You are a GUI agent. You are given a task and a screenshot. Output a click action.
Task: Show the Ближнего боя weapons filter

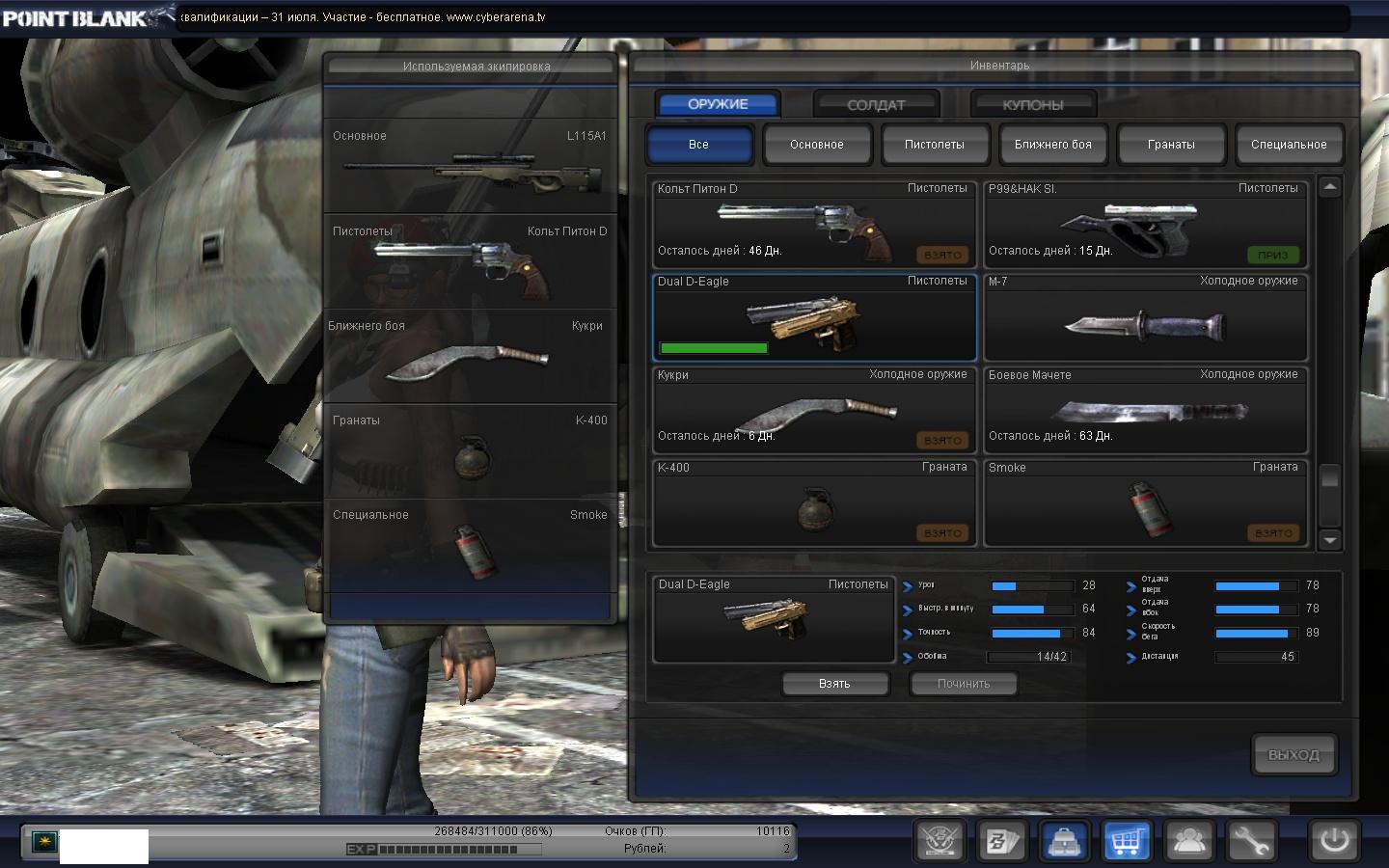coord(1052,145)
